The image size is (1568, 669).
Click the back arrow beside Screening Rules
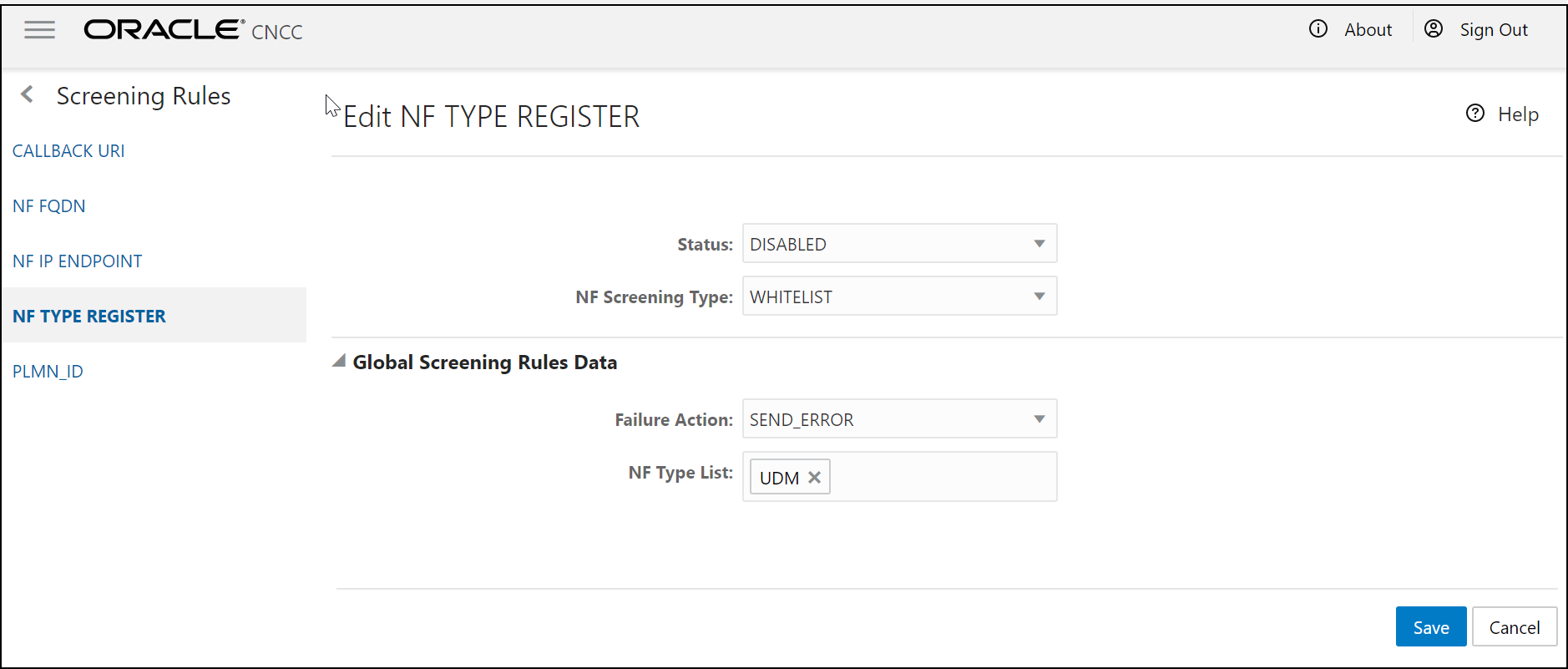28,95
